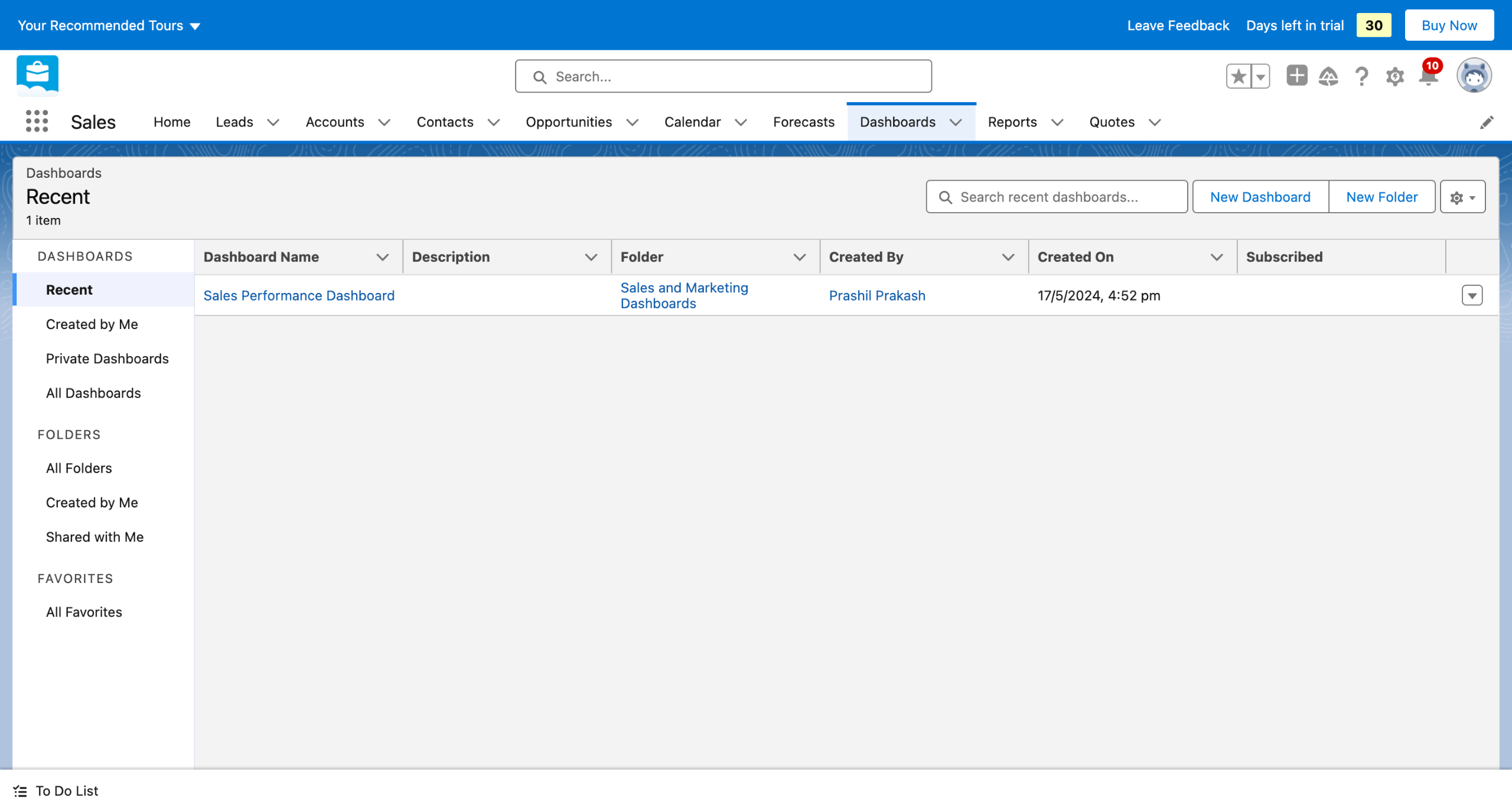Open the Notifications bell with badge 10

tap(1429, 75)
